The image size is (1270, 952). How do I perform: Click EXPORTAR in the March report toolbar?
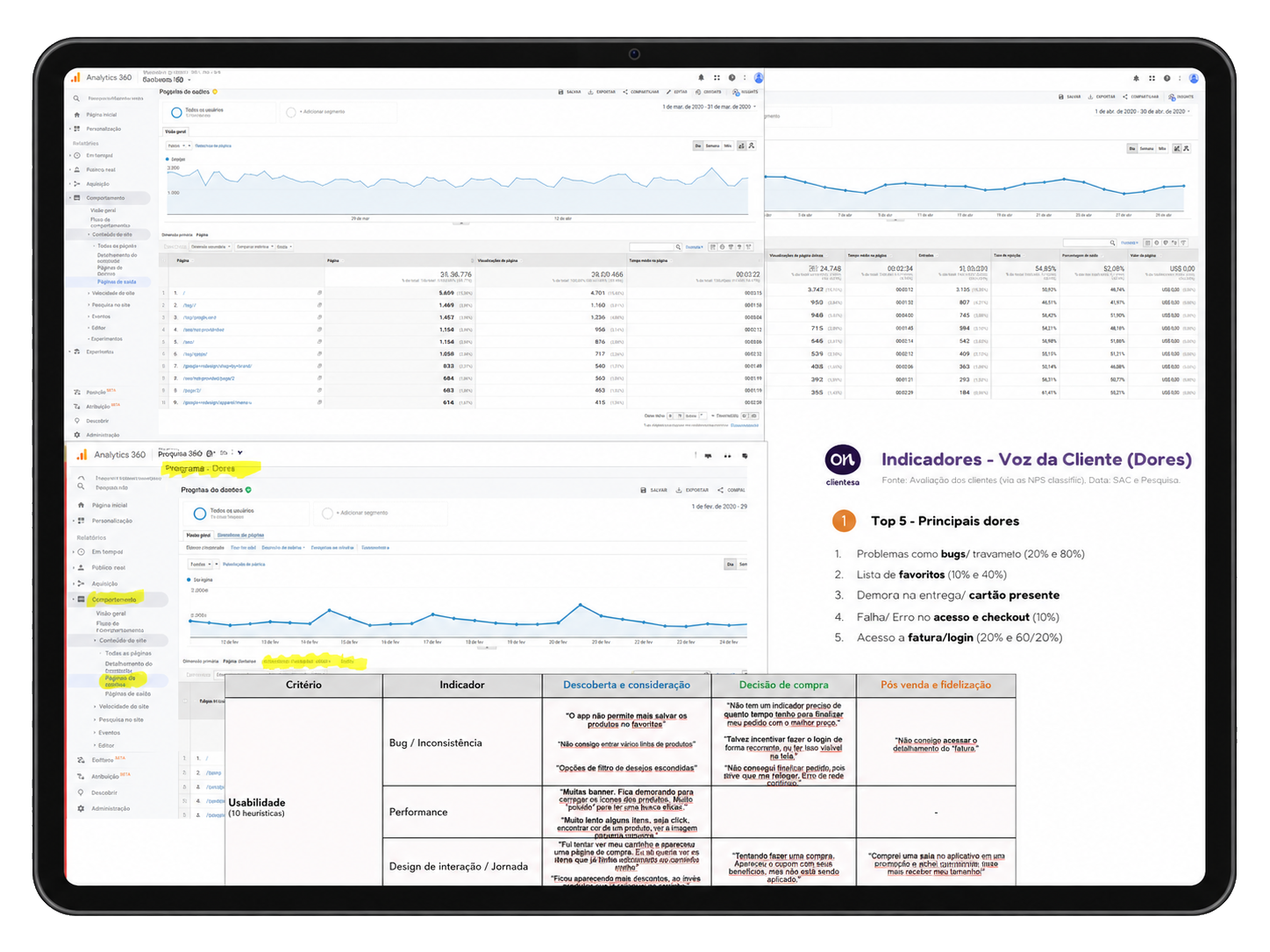pyautogui.click(x=602, y=92)
